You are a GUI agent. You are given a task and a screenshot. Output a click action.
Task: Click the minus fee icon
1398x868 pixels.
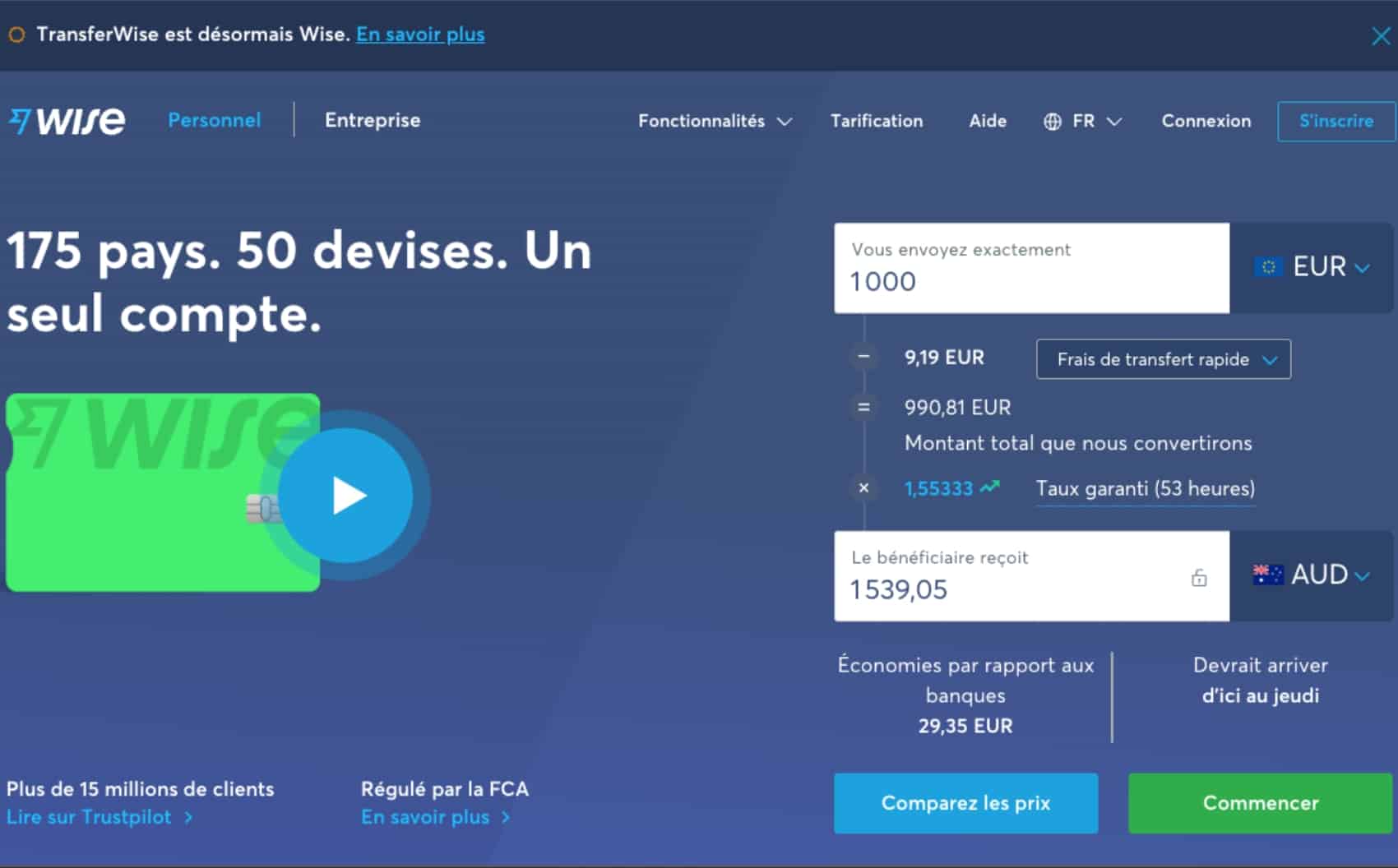863,357
